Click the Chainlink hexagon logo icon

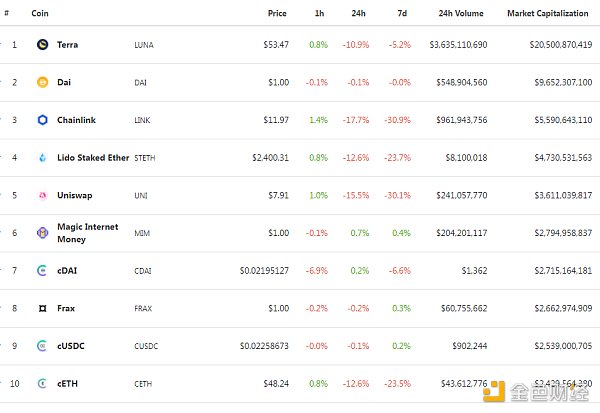pos(42,120)
